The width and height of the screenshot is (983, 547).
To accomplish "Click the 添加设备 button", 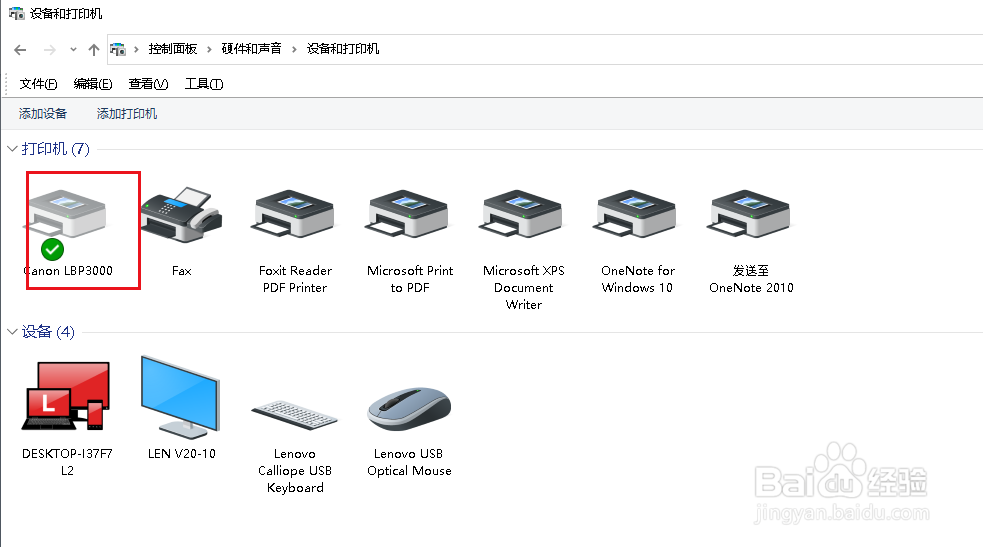I will click(43, 113).
